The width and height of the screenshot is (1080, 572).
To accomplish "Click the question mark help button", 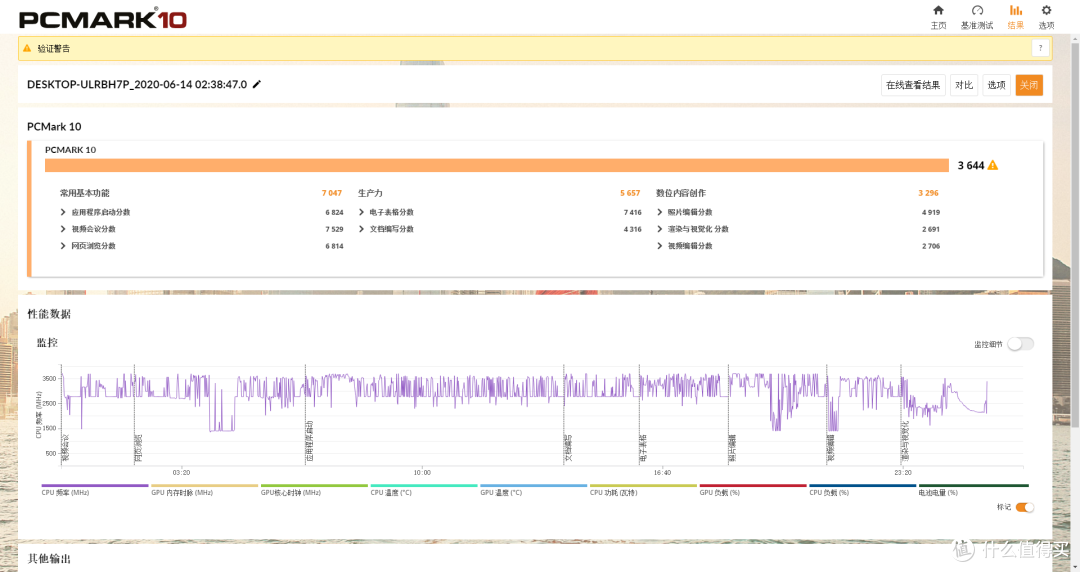I will pyautogui.click(x=1040, y=48).
